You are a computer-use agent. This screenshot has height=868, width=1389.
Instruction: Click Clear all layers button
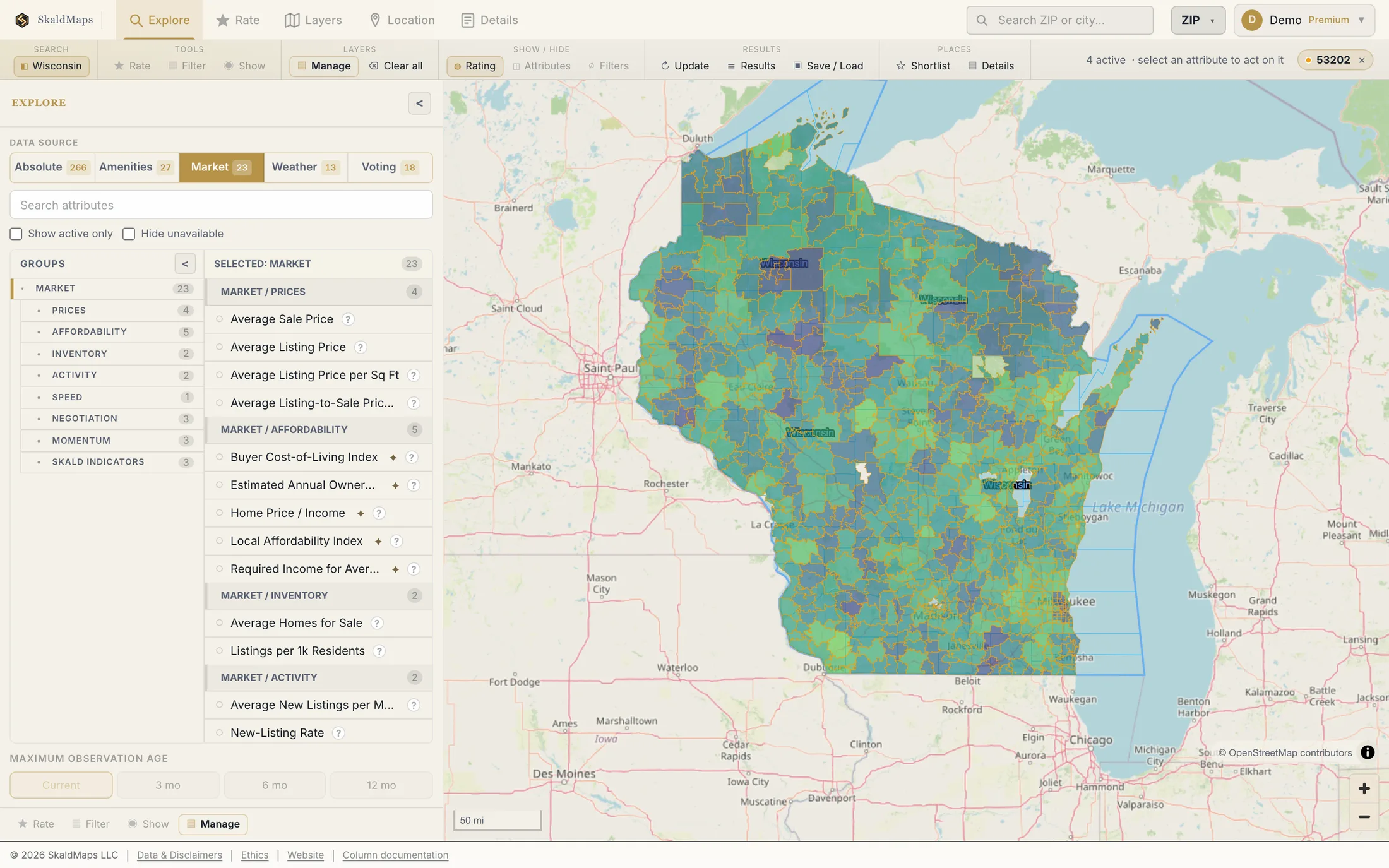point(396,66)
